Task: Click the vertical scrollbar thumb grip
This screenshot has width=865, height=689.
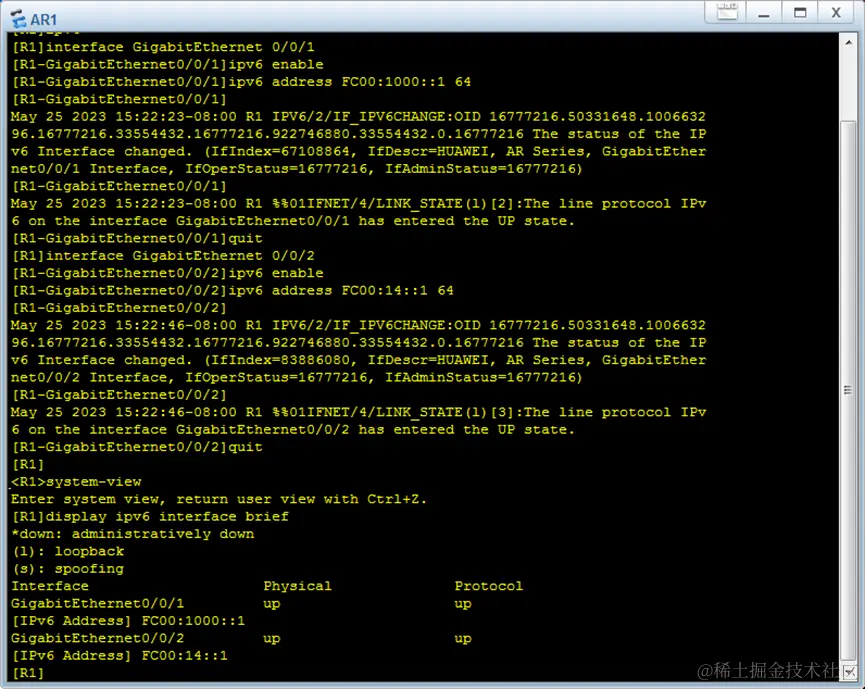Action: click(x=848, y=390)
